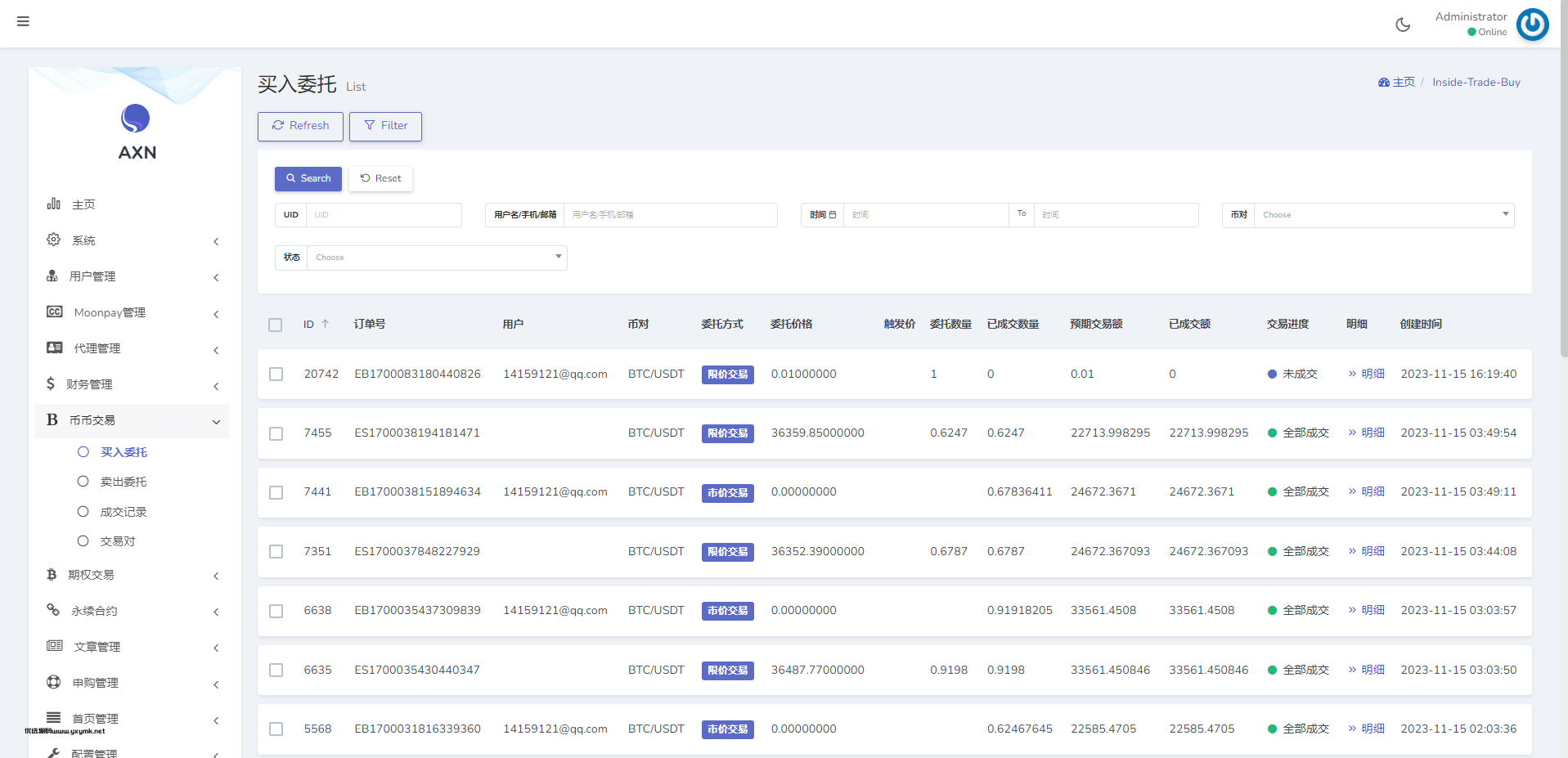The height and width of the screenshot is (758, 1568).
Task: Open the 币对 Choose dropdown
Action: tap(1383, 215)
